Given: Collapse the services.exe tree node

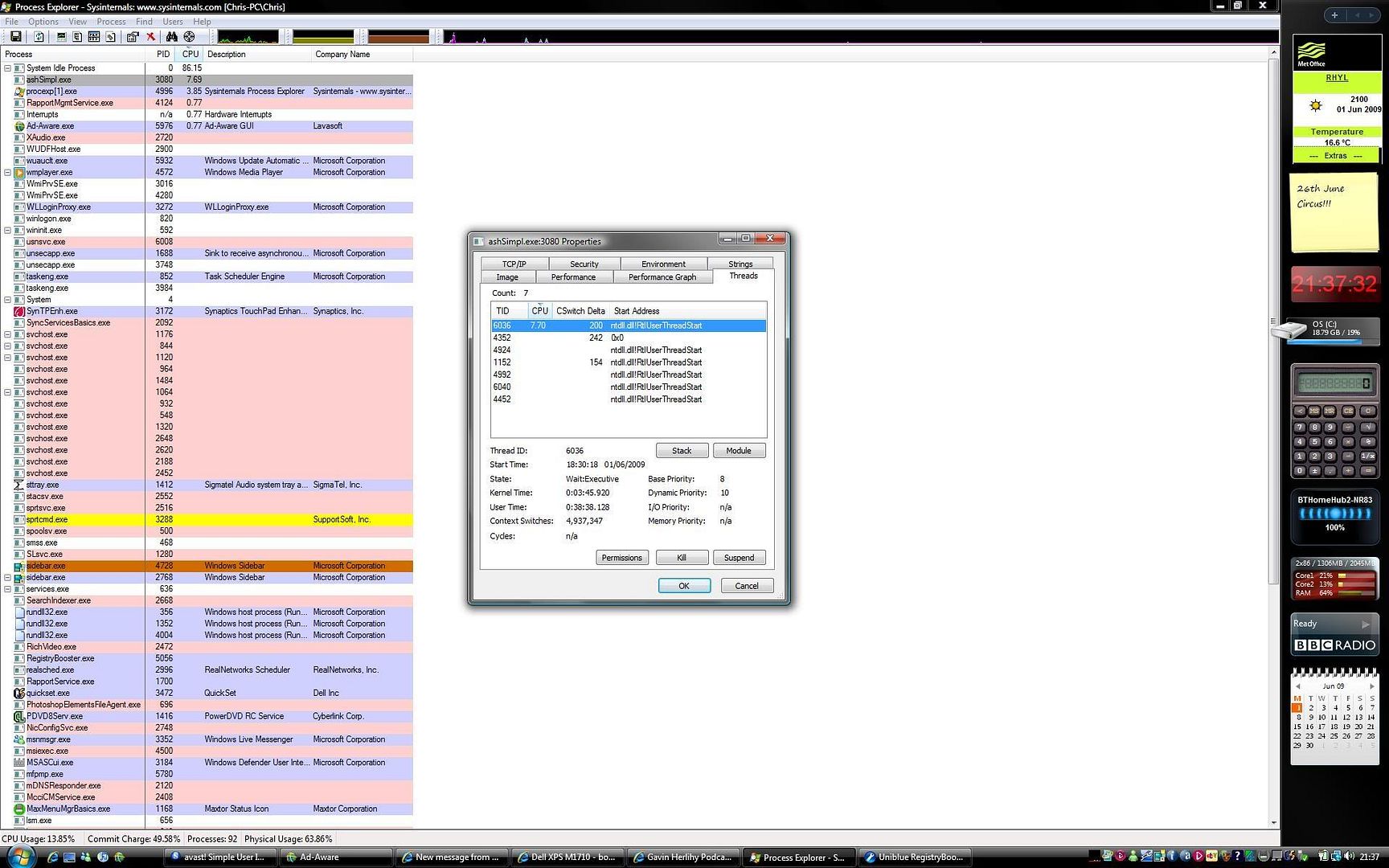Looking at the screenshot, I should click(x=8, y=589).
